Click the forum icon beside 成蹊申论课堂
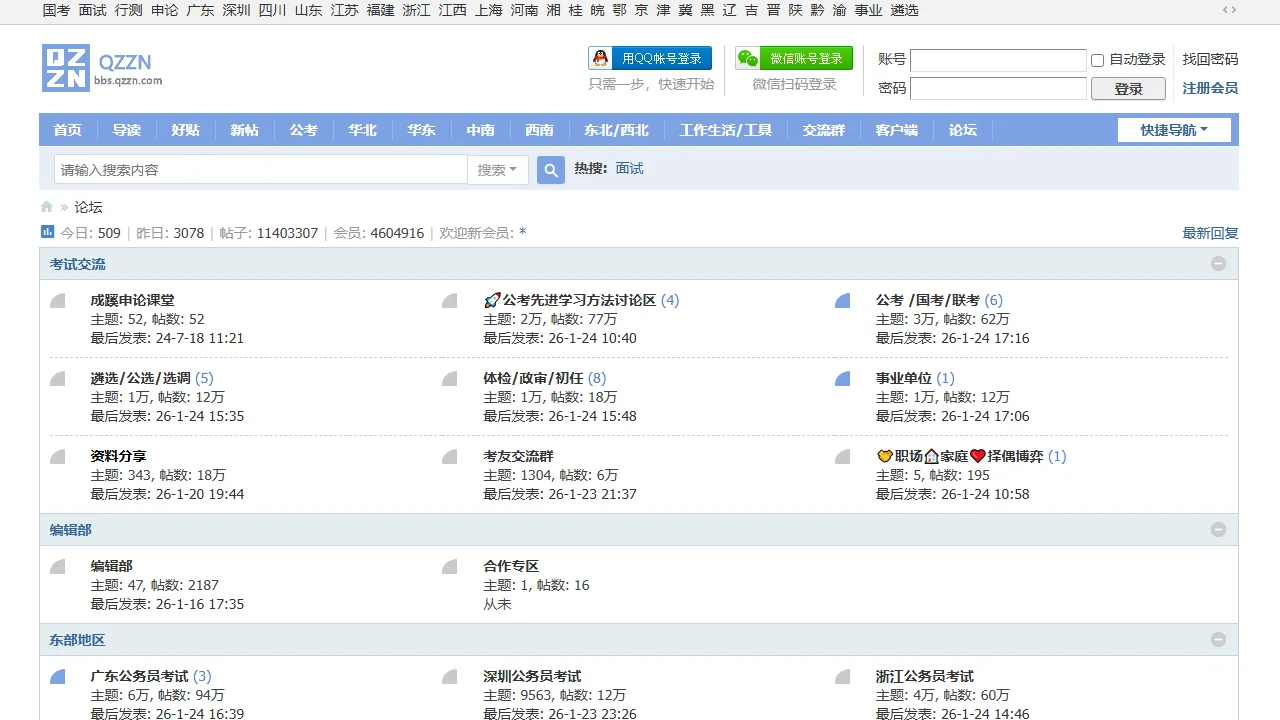 pyautogui.click(x=58, y=301)
